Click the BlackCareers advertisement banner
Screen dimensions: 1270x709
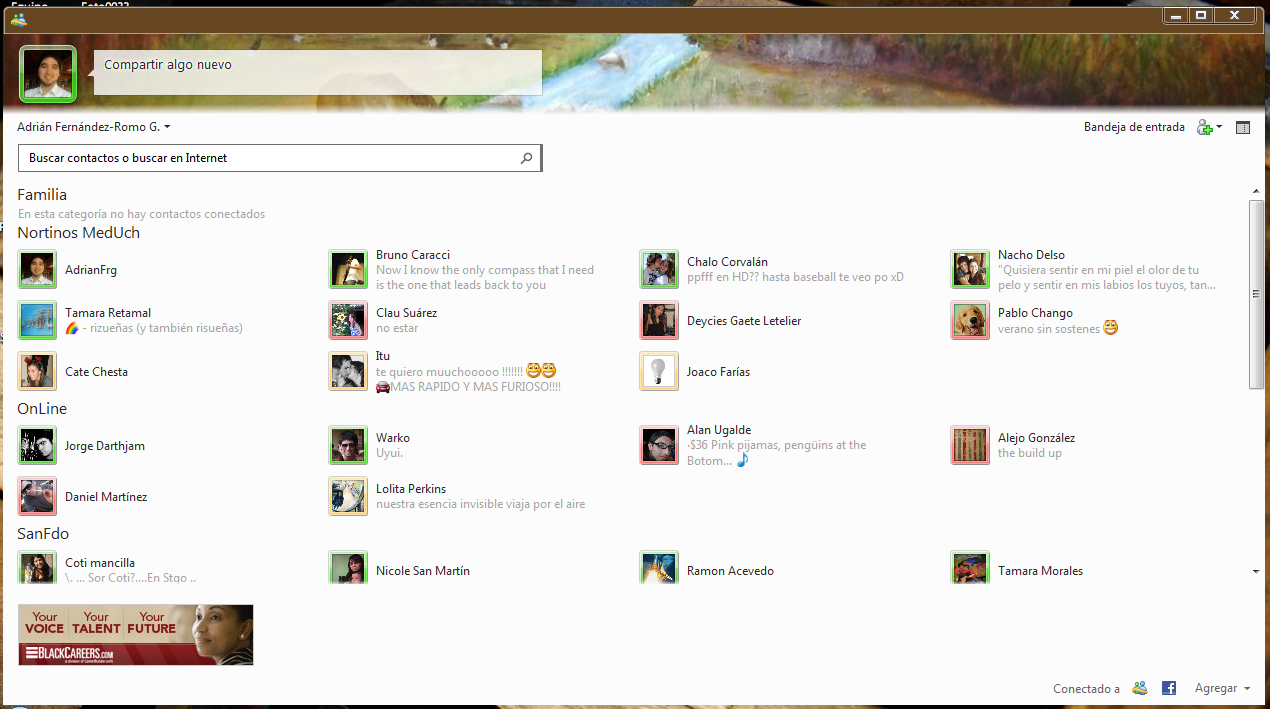pos(135,635)
